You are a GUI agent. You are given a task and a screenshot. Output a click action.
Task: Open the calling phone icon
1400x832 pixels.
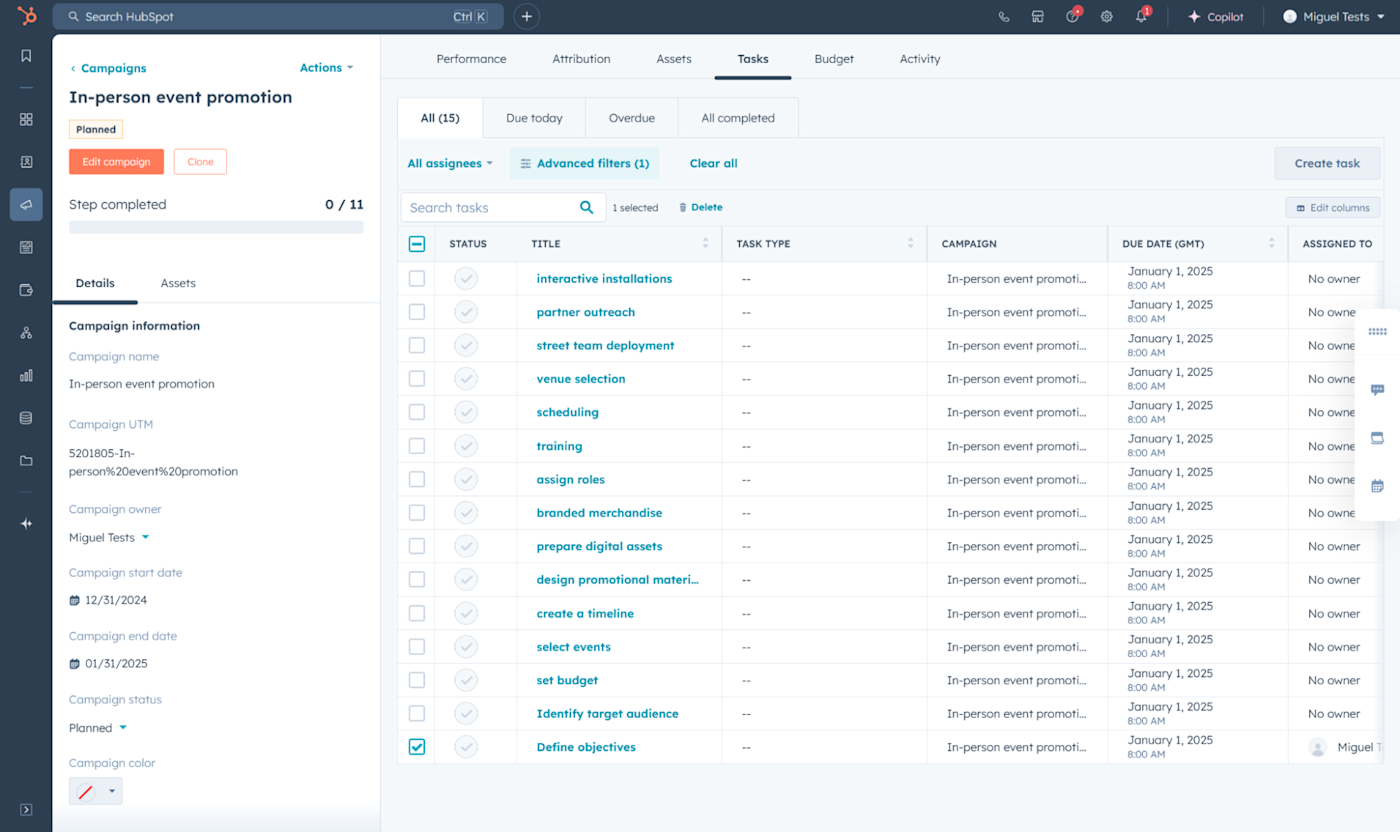click(x=1004, y=17)
